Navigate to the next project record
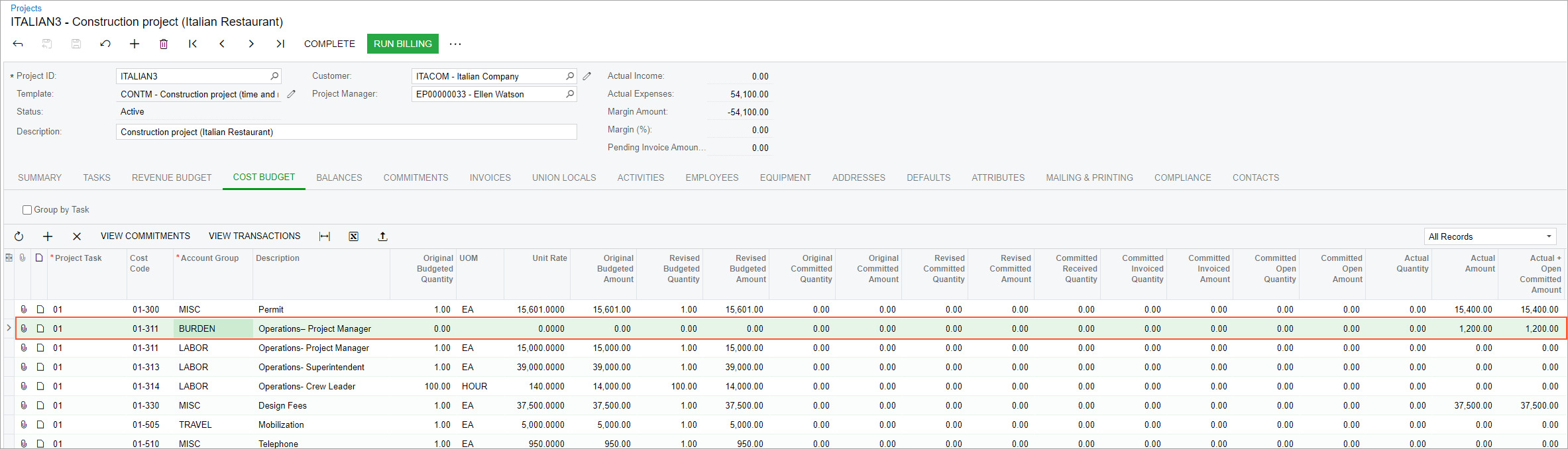This screenshot has width=1568, height=449. click(251, 44)
